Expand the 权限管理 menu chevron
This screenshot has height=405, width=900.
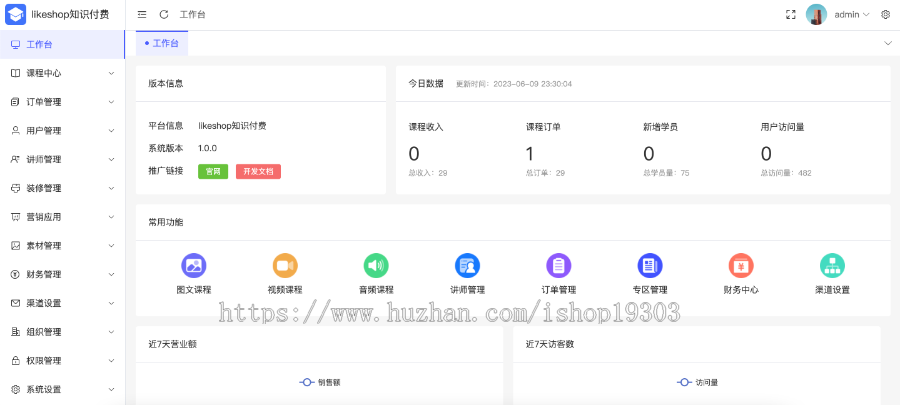click(111, 360)
